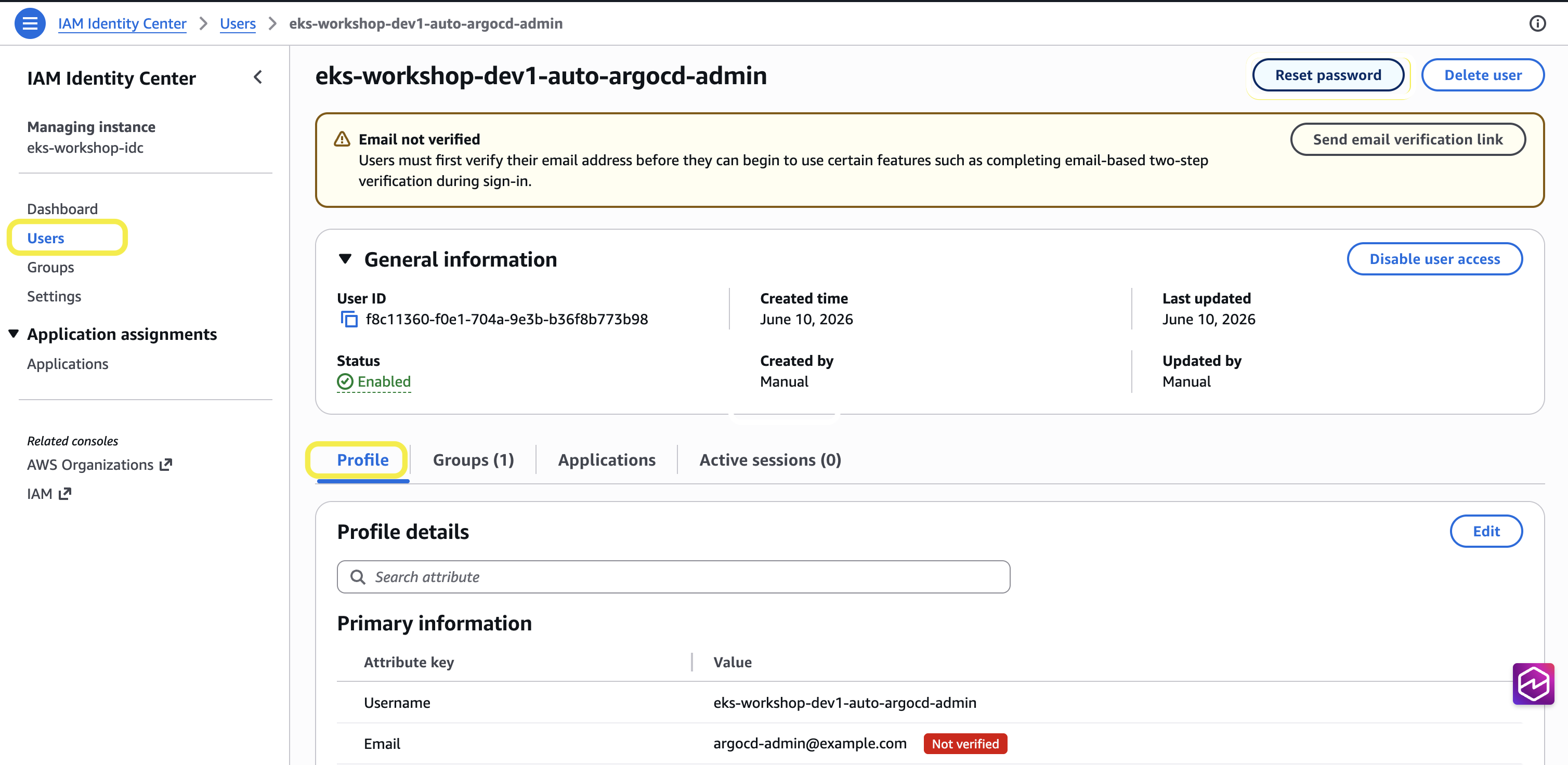Viewport: 1568px width, 765px height.
Task: Follow the Users breadcrumb link
Action: pyautogui.click(x=238, y=23)
